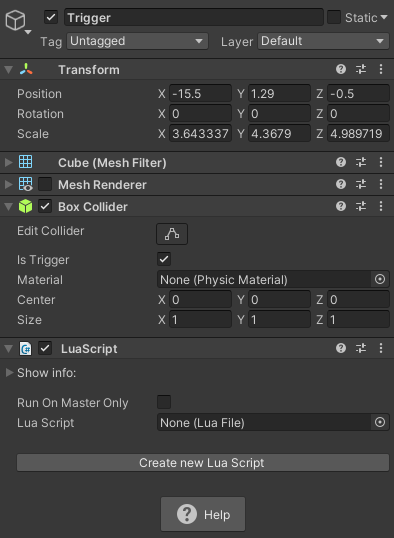Screen dimensions: 394x538
Task: Open the Layer dropdown showing Default
Action: pos(323,41)
